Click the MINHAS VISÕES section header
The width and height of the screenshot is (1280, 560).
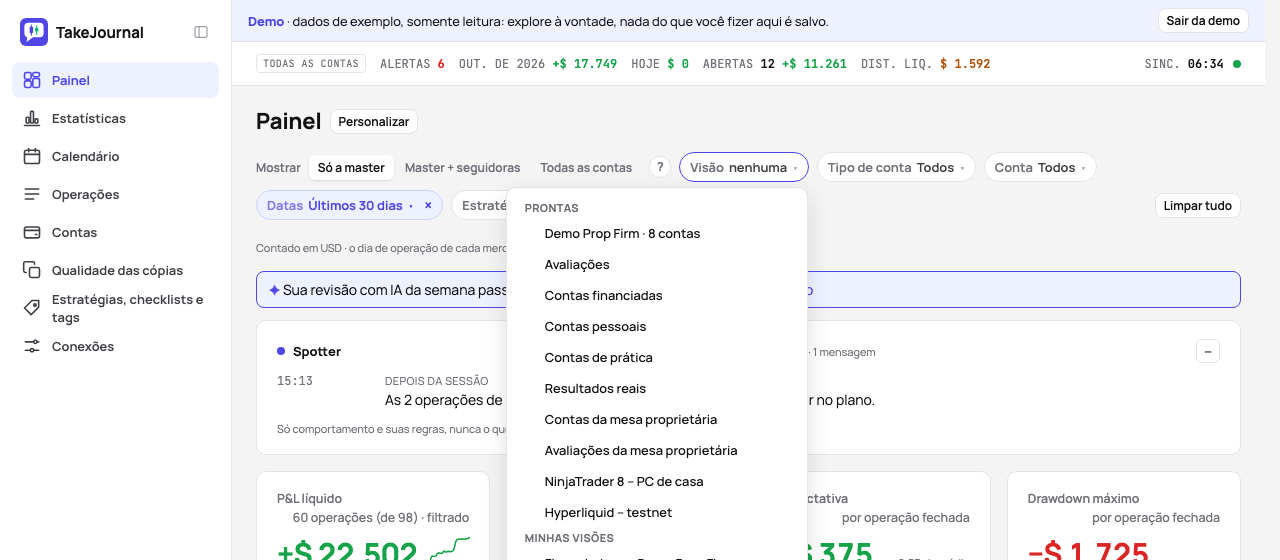pyautogui.click(x=569, y=538)
